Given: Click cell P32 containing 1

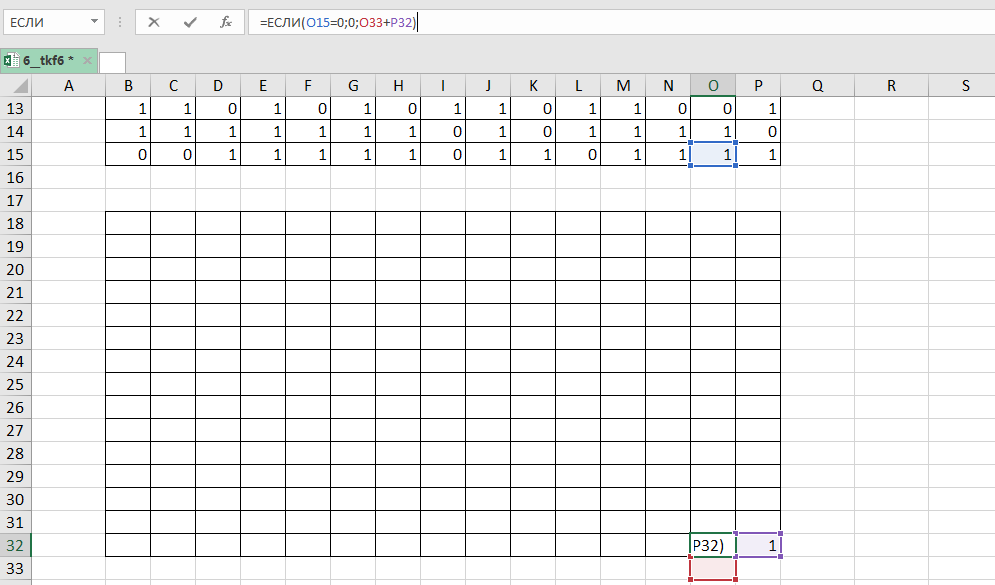Looking at the screenshot, I should click(758, 545).
